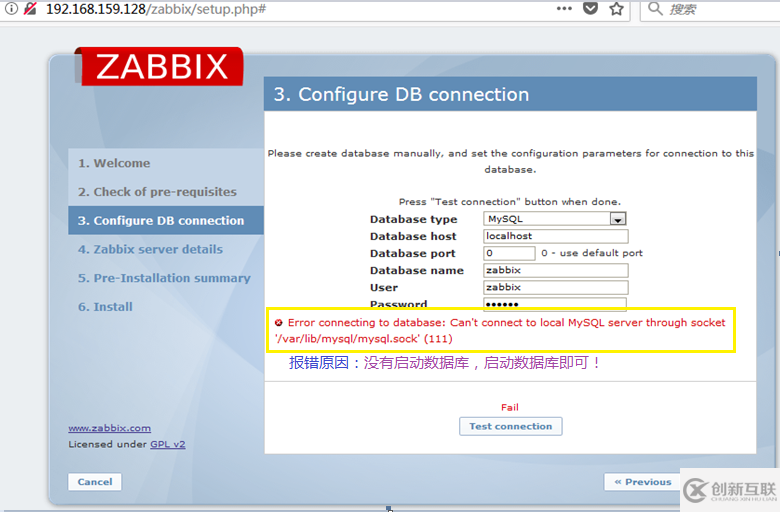Viewport: 780px width, 512px height.
Task: Click the 'Press "Test connection" button when done.' text
Action: [510, 202]
